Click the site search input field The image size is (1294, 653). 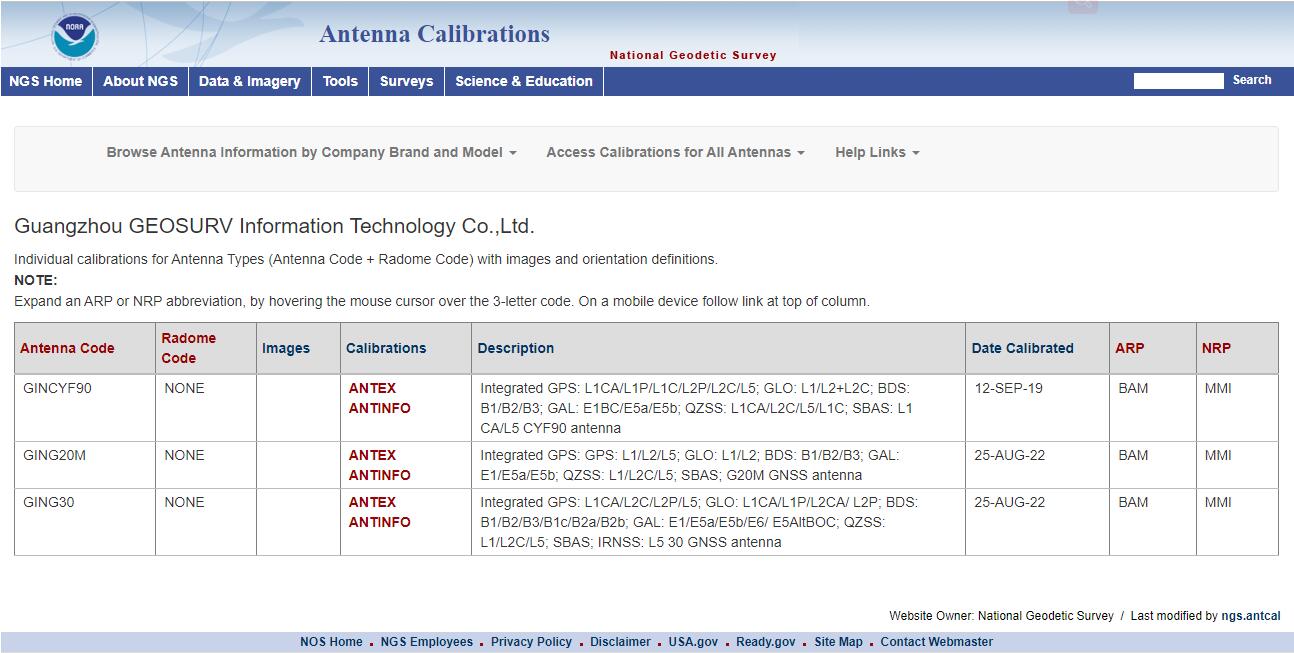click(x=1178, y=80)
